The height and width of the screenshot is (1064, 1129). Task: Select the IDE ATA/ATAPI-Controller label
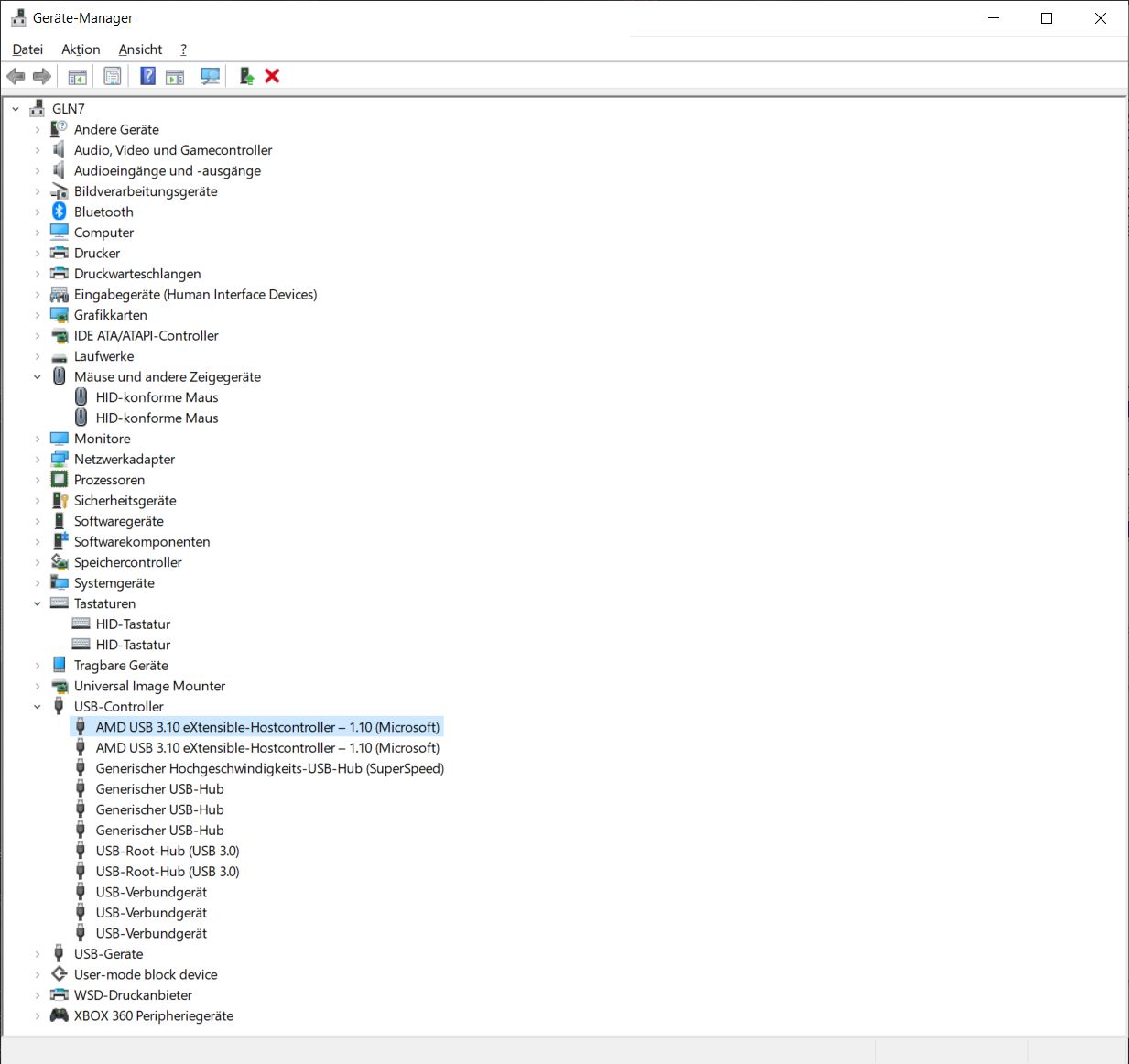[147, 336]
